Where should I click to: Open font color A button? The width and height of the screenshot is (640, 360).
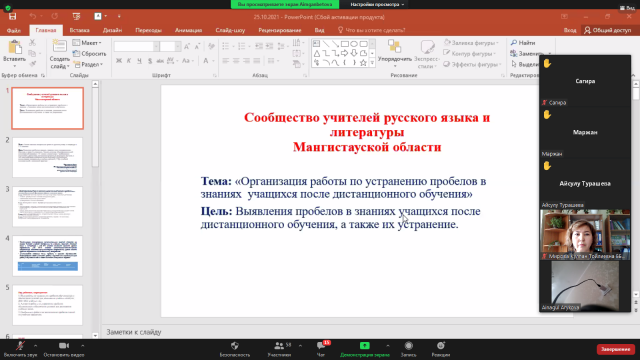click(x=206, y=61)
